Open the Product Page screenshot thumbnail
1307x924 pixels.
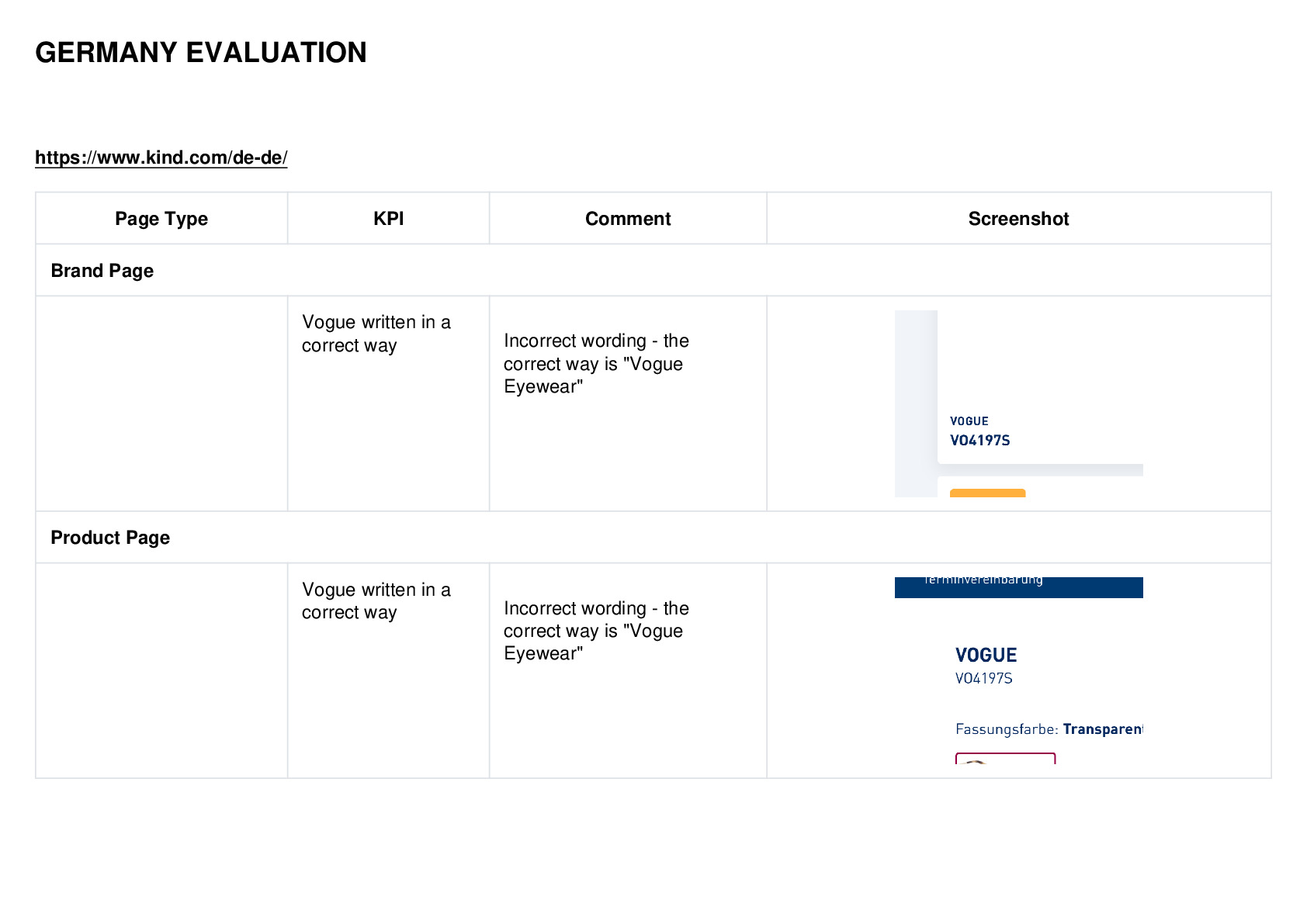coord(1018,670)
